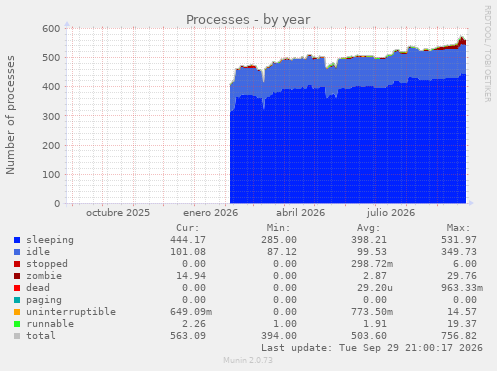Click stopped max value 6.00

[x=465, y=264]
